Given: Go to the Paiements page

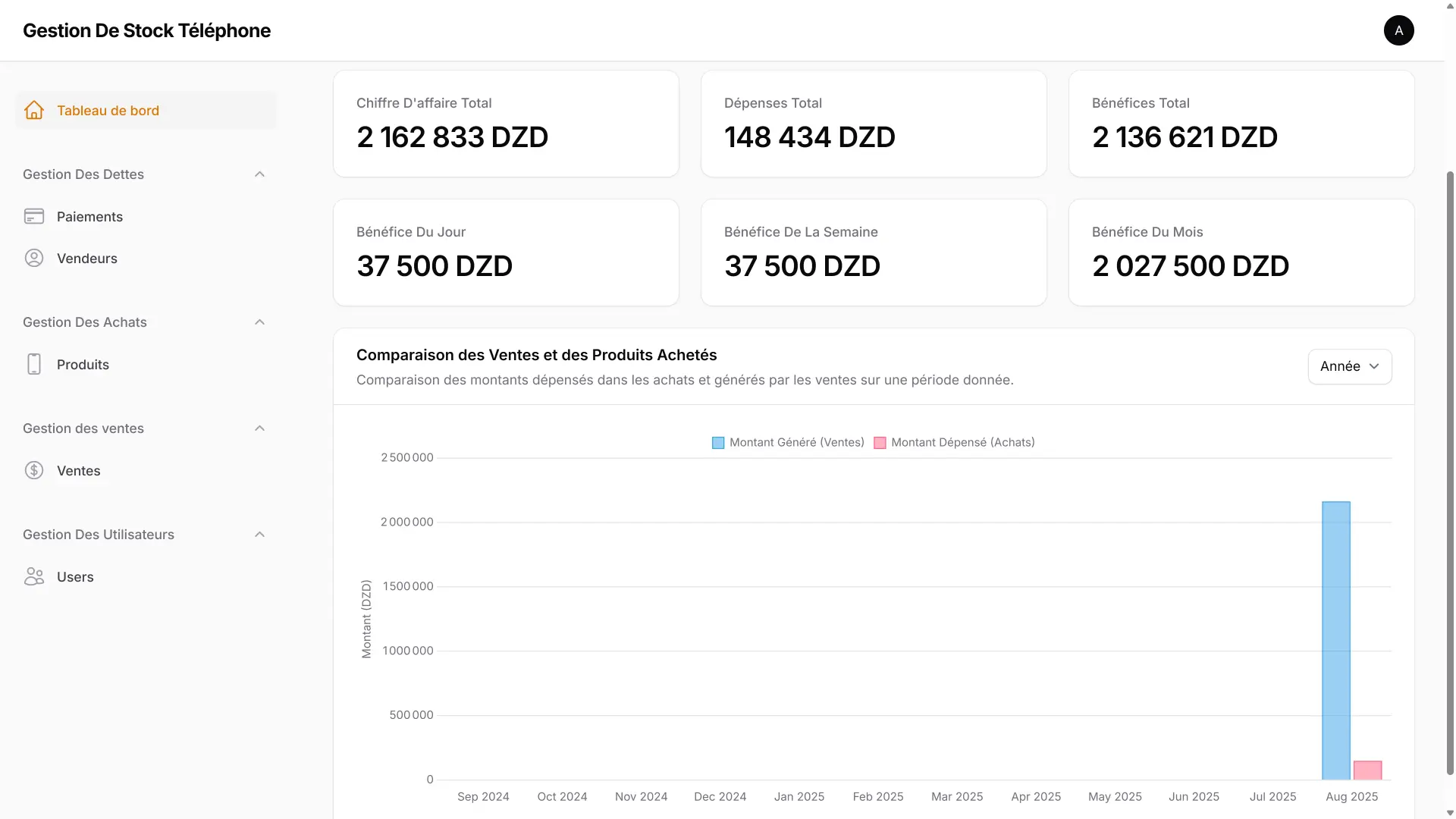Looking at the screenshot, I should point(89,217).
